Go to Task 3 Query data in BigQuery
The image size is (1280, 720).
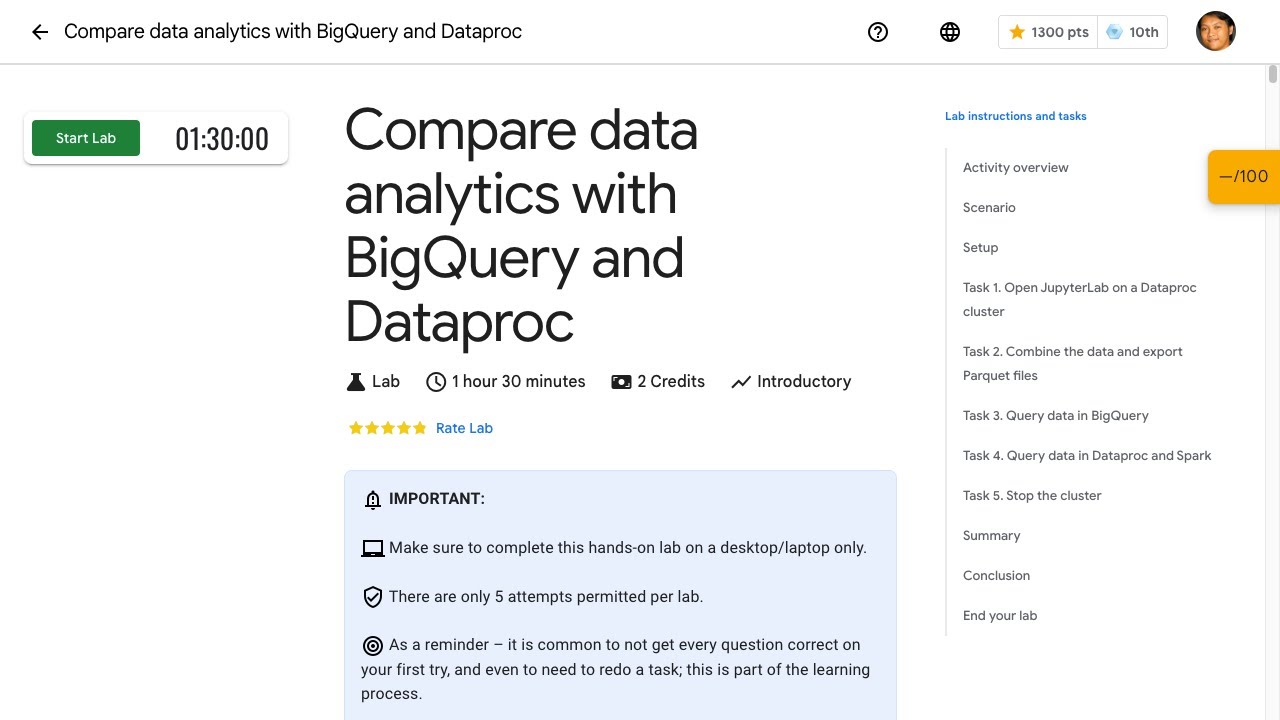(x=1056, y=415)
